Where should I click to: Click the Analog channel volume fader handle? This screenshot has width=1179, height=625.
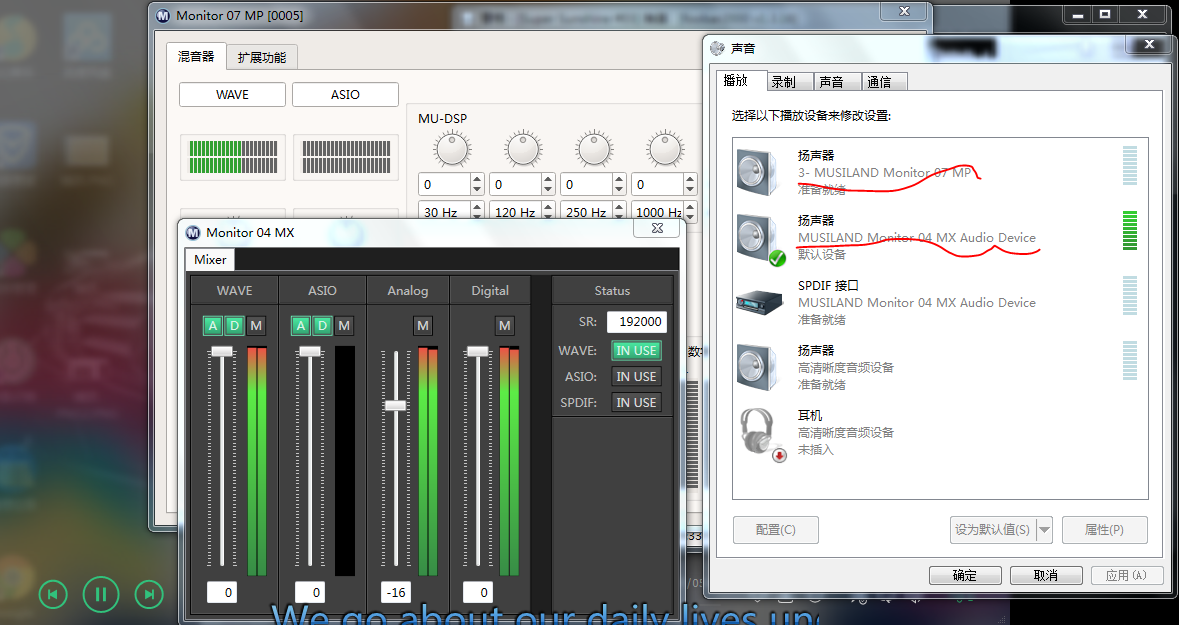pyautogui.click(x=396, y=405)
